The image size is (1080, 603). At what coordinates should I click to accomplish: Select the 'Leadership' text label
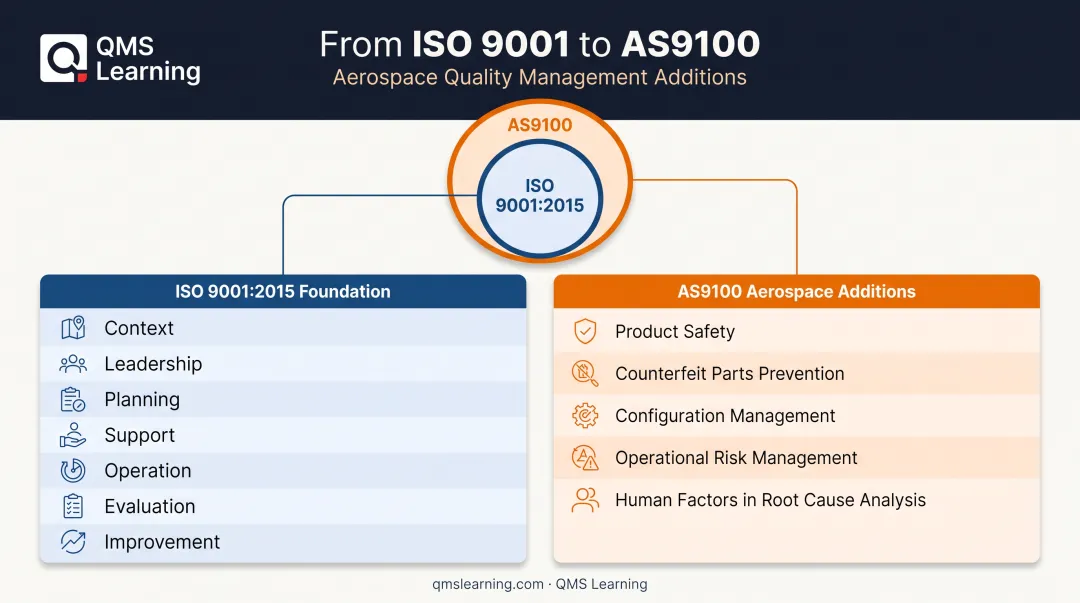pyautogui.click(x=154, y=364)
